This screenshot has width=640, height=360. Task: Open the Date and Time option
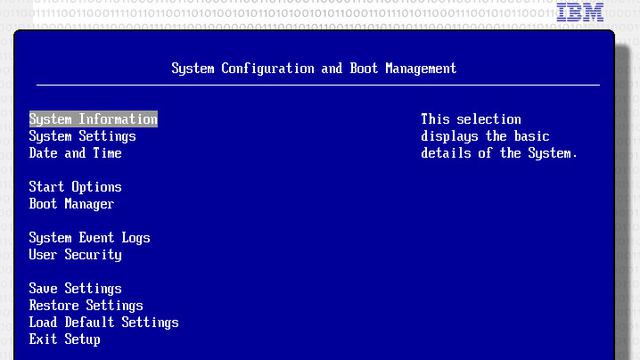[x=76, y=153]
